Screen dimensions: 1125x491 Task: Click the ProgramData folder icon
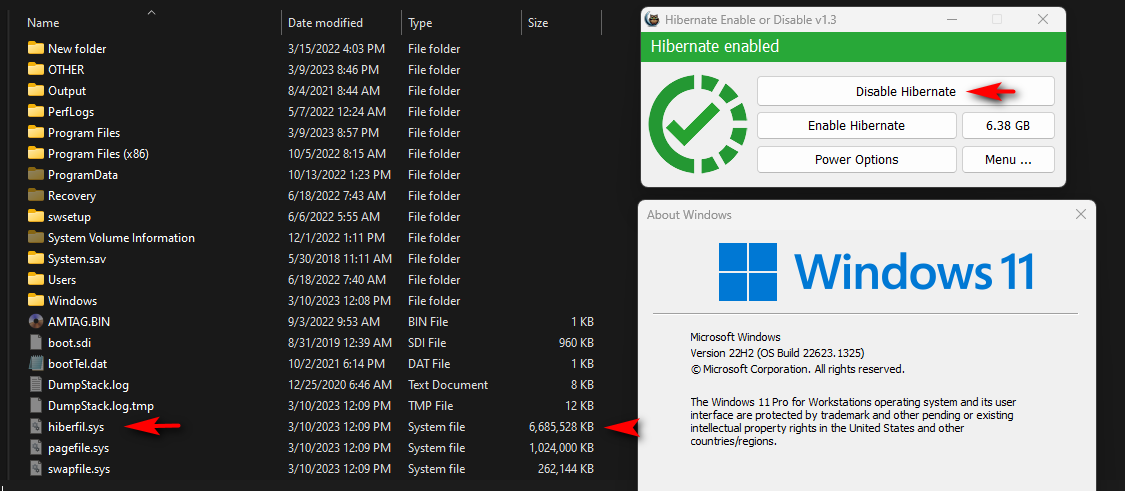[36, 174]
